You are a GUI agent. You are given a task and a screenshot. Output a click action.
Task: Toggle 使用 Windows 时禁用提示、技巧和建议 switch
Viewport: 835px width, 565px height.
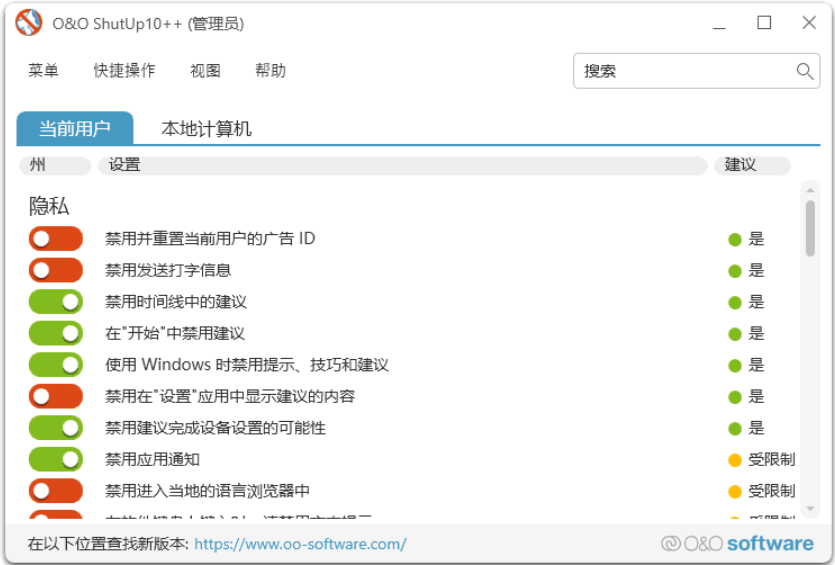point(56,365)
